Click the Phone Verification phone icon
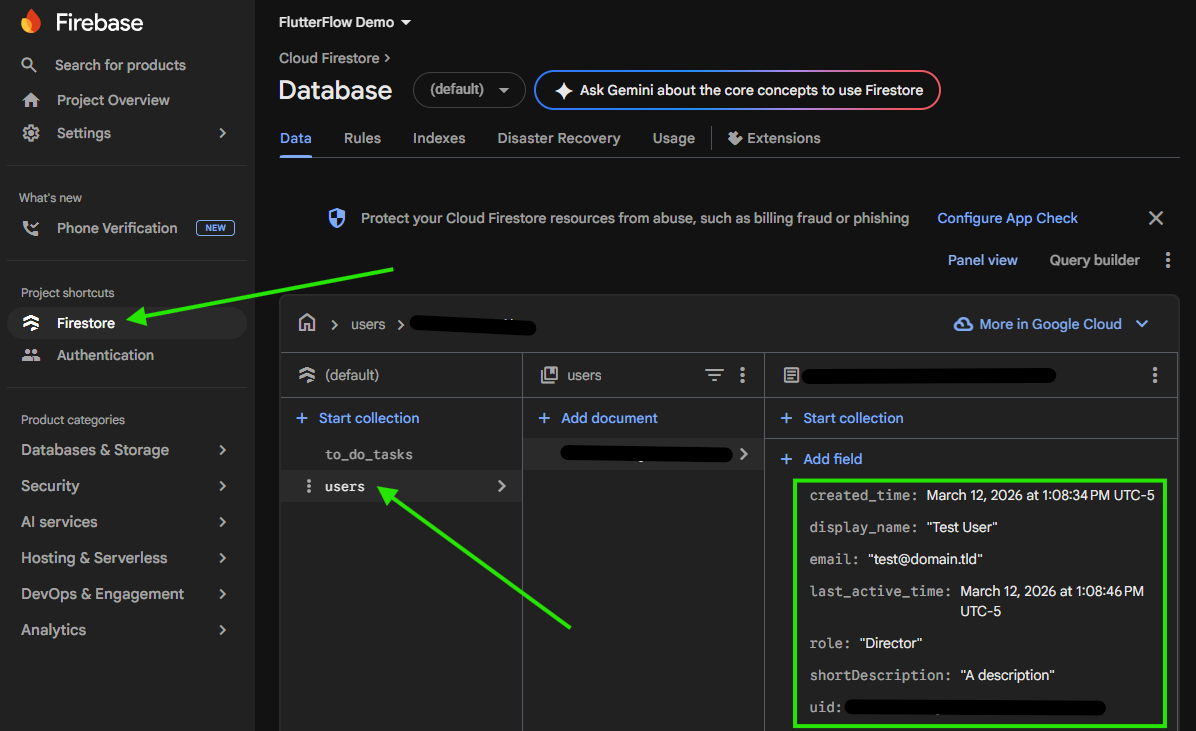The image size is (1196, 731). pos(31,228)
